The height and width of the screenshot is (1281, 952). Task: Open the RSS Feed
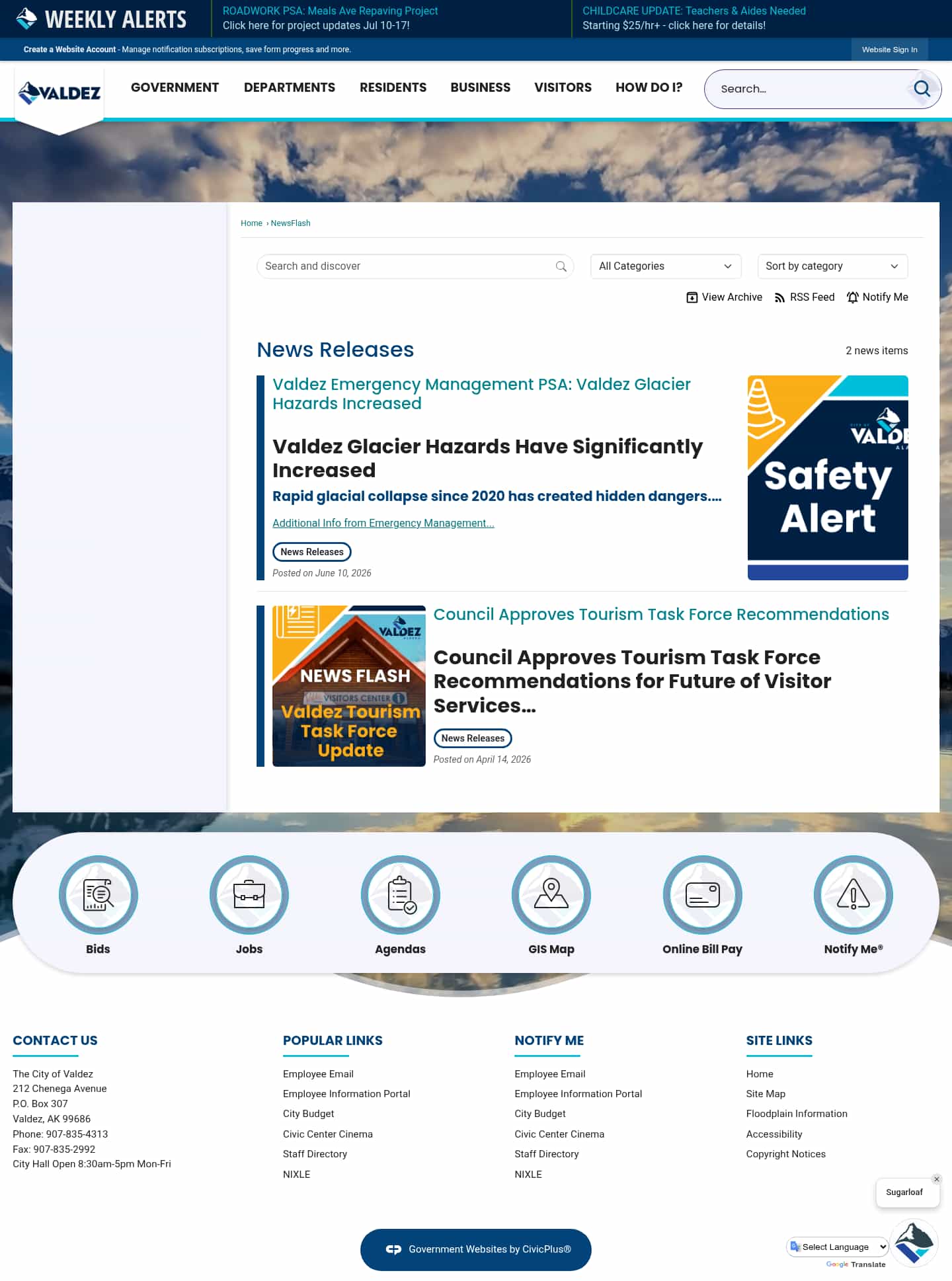pyautogui.click(x=804, y=297)
